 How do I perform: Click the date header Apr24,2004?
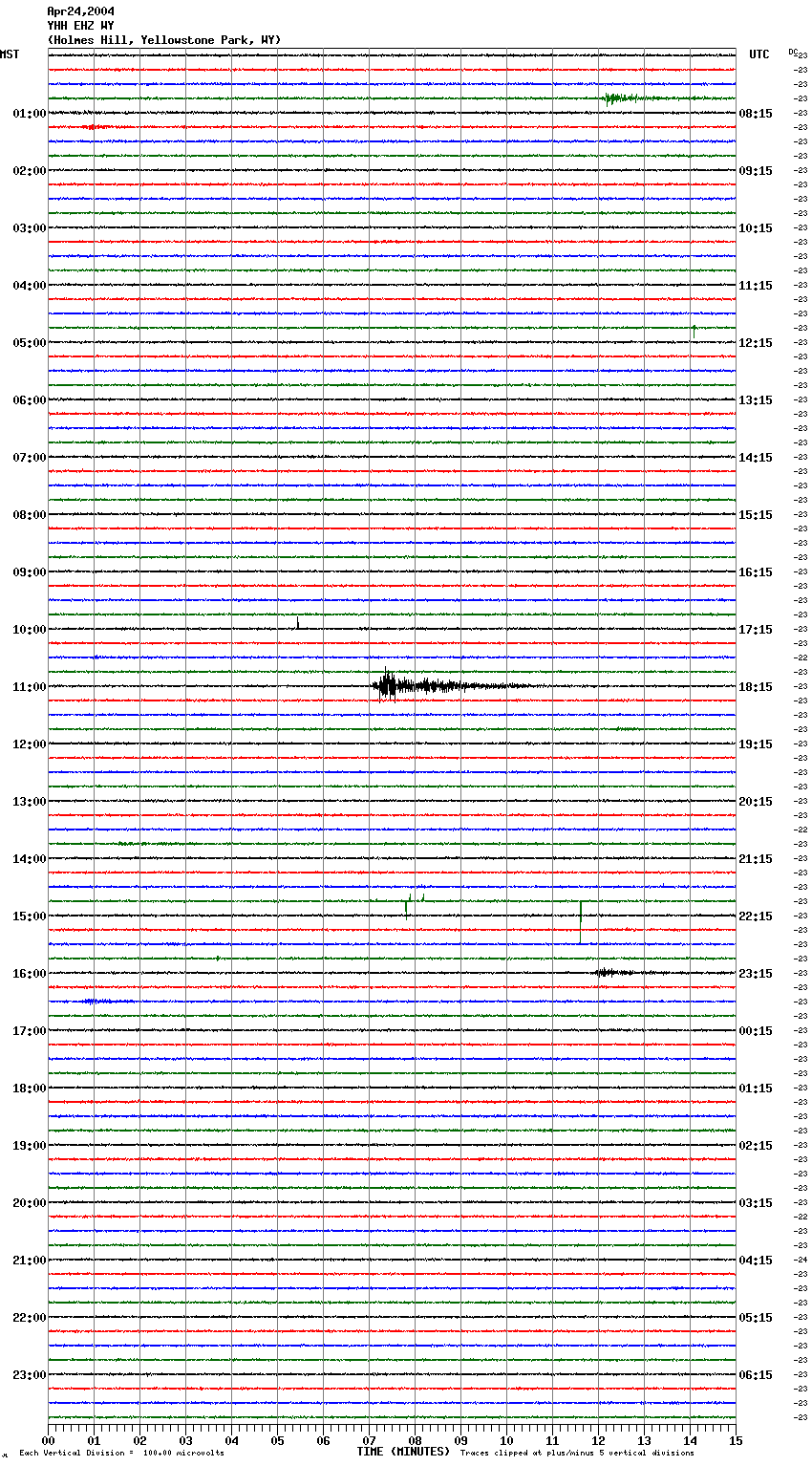[x=80, y=11]
